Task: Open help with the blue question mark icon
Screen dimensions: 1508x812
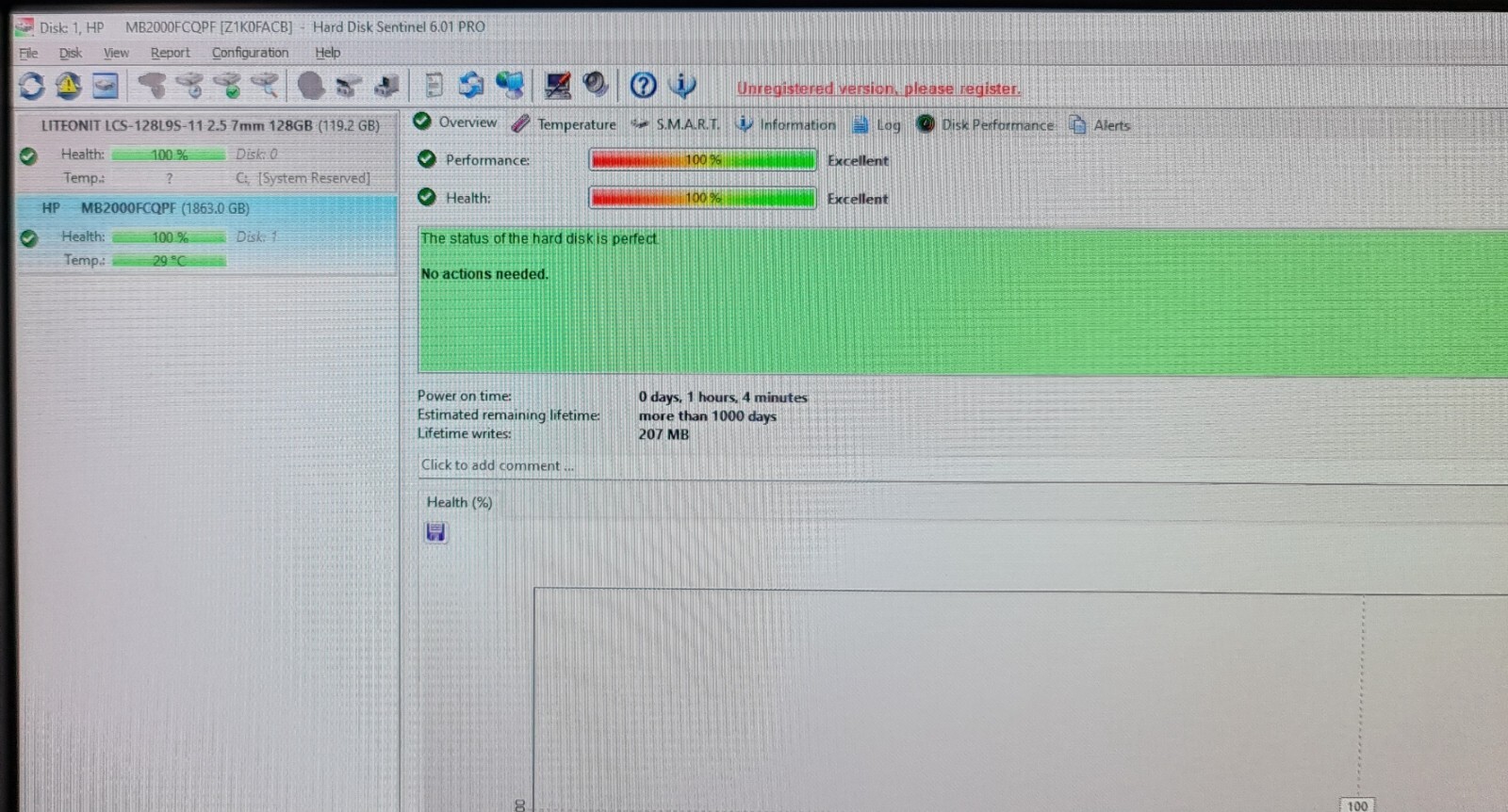Action: (643, 86)
